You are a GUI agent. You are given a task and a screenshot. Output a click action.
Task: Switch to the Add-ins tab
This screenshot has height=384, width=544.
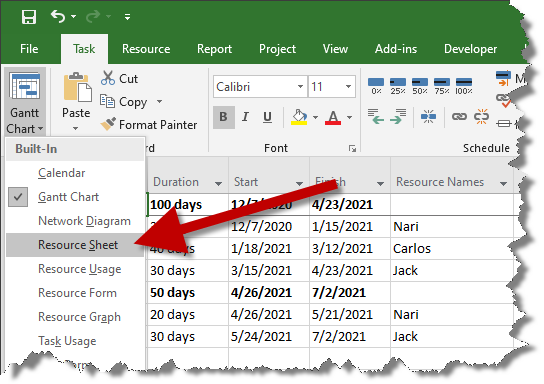396,49
